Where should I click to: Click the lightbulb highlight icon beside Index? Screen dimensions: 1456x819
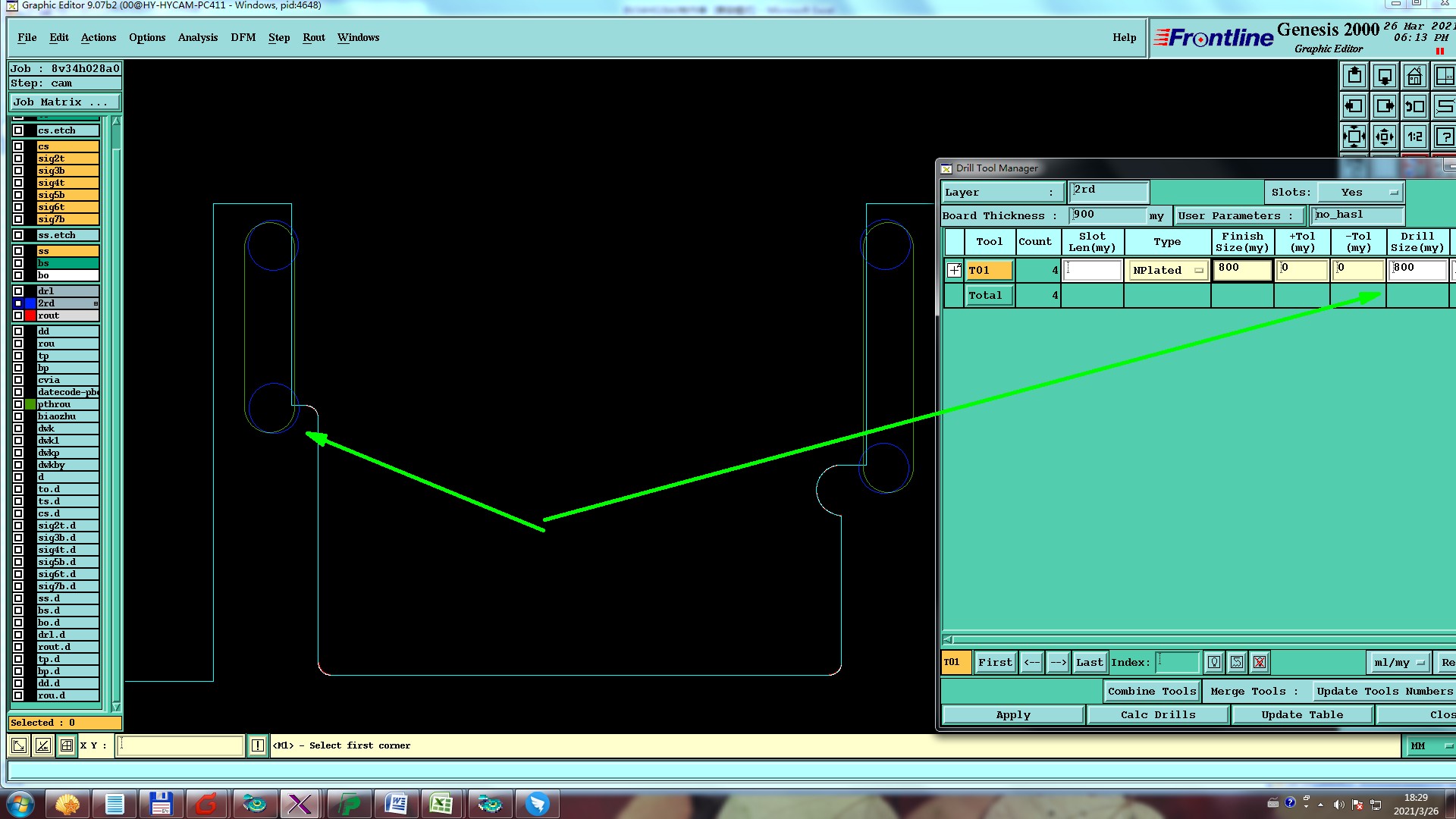click(x=1214, y=662)
